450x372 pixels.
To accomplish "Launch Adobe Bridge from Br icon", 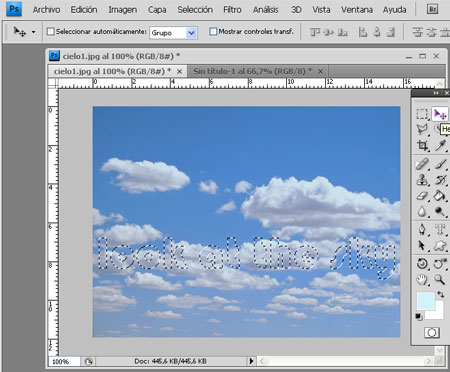I will click(432, 9).
